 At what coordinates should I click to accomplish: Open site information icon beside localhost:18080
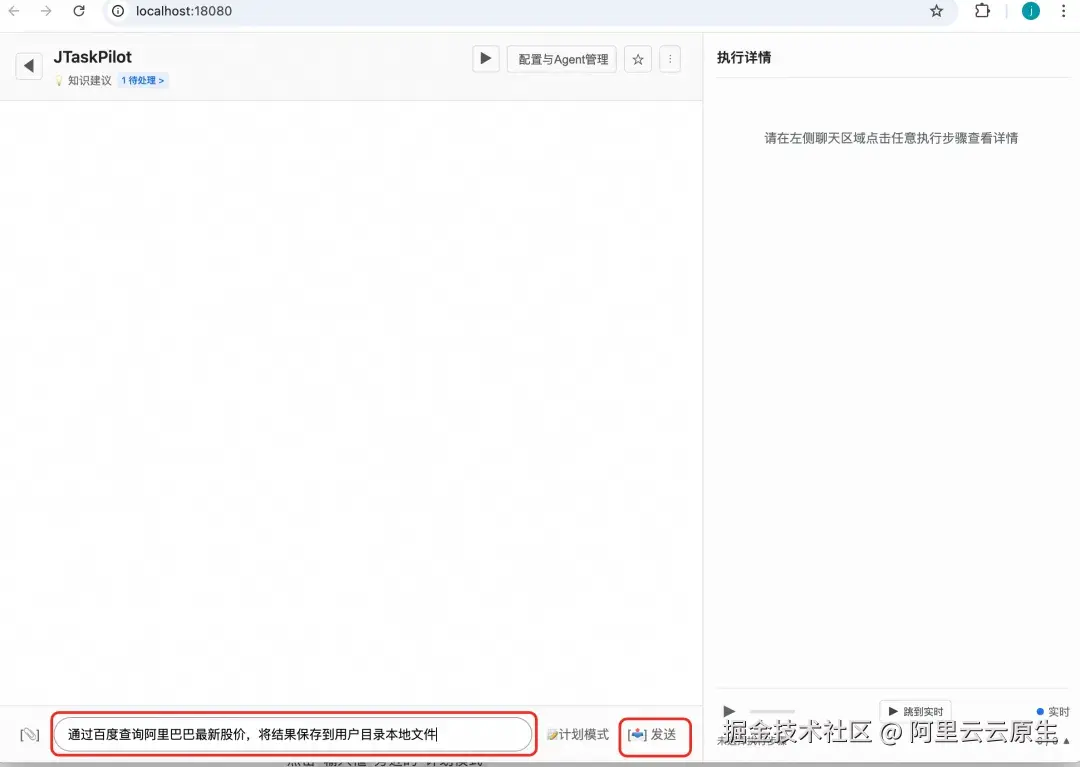(118, 11)
